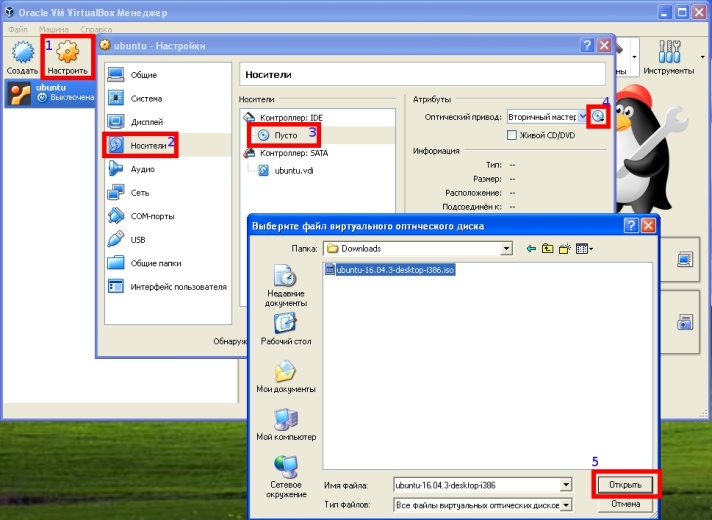
Task: Click the Создать new machine icon
Action: pyautogui.click(x=23, y=58)
